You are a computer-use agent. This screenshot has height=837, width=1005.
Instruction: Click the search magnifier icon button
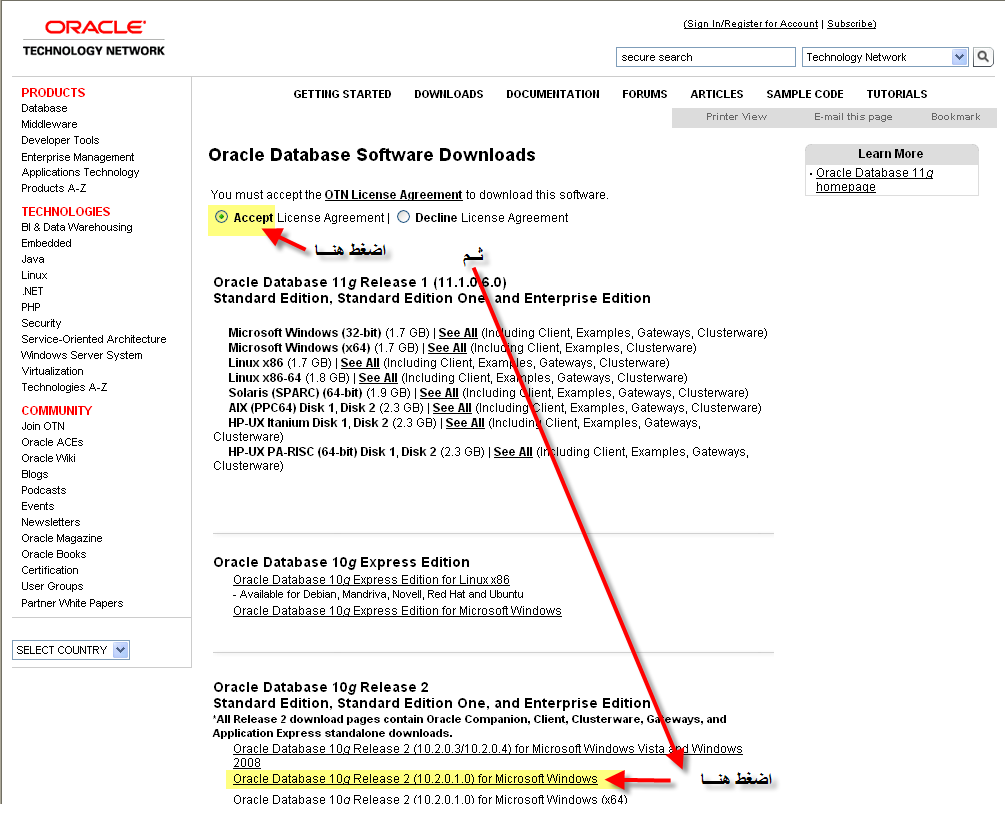(985, 57)
